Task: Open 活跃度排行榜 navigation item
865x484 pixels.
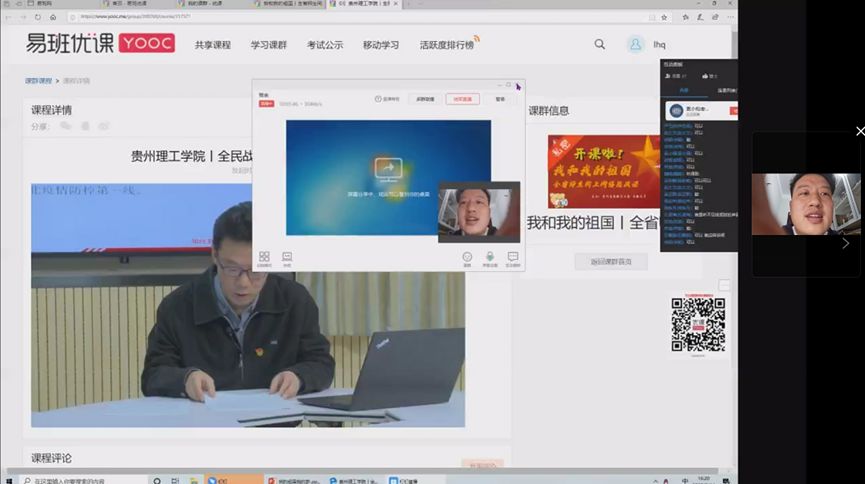Action: point(446,45)
